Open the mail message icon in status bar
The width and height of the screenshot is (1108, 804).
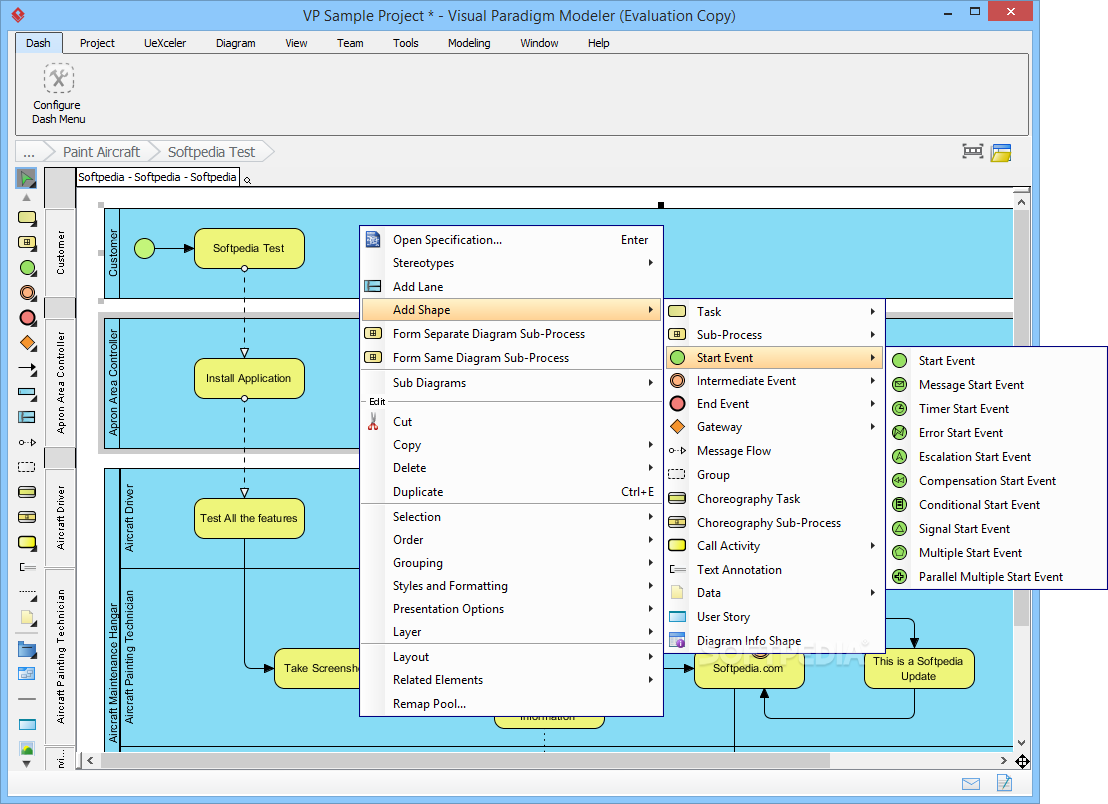coord(971,784)
